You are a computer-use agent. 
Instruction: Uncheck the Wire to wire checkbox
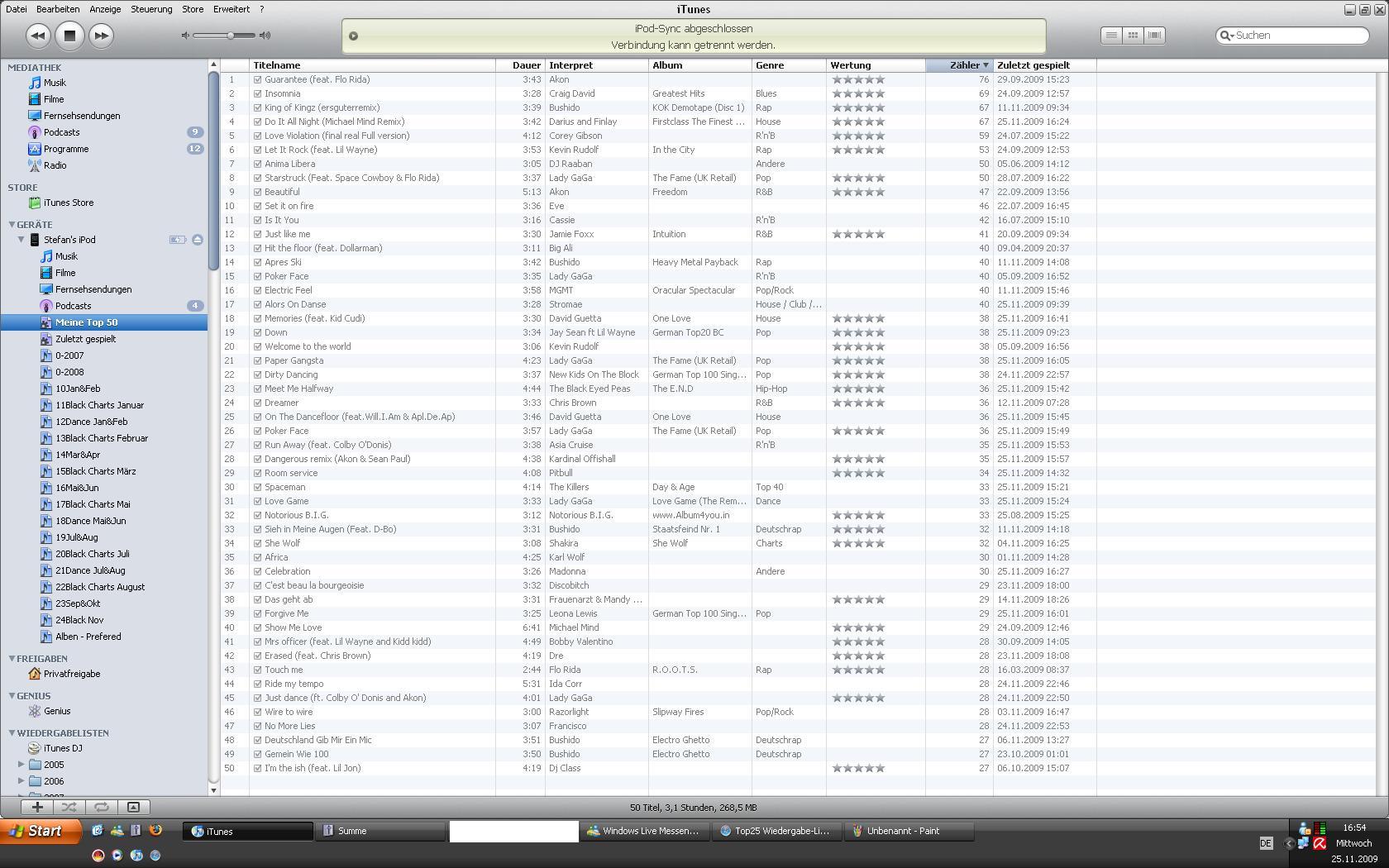[x=257, y=713]
